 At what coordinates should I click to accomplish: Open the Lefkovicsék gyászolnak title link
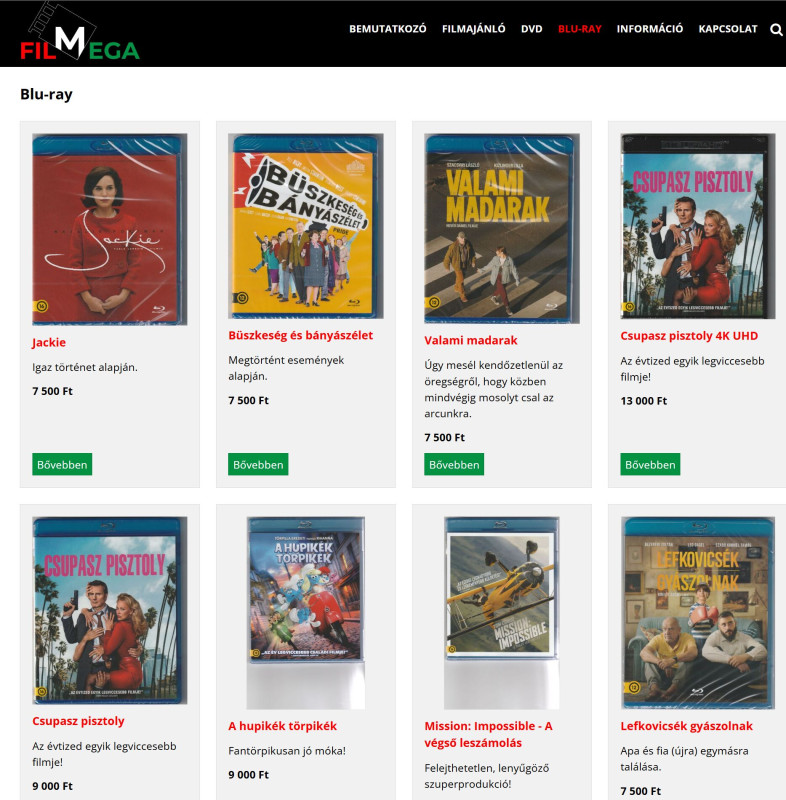tap(687, 726)
